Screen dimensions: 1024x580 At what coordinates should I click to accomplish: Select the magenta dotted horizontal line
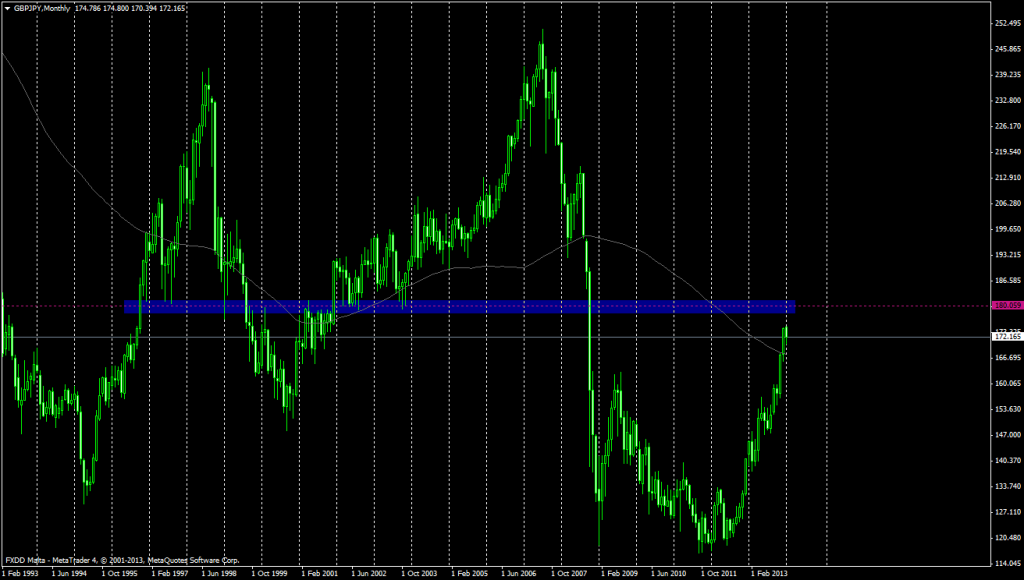tap(900, 306)
